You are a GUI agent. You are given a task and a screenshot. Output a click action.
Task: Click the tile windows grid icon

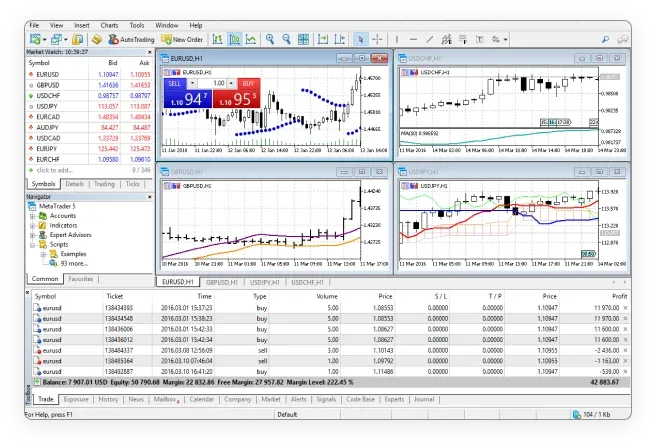point(304,39)
